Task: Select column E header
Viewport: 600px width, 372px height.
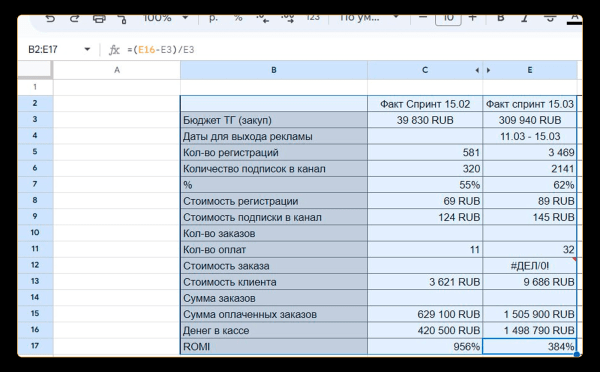Action: (x=530, y=70)
